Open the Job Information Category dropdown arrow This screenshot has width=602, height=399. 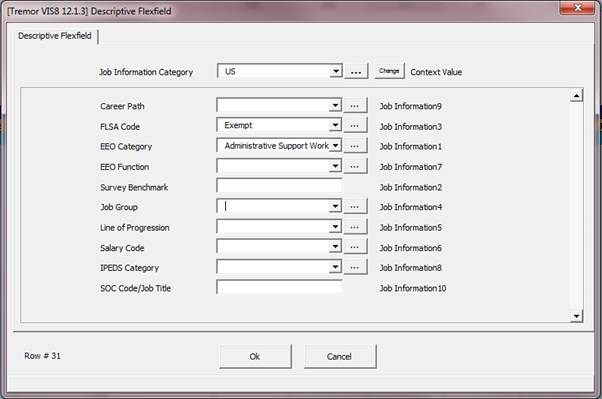[x=336, y=71]
